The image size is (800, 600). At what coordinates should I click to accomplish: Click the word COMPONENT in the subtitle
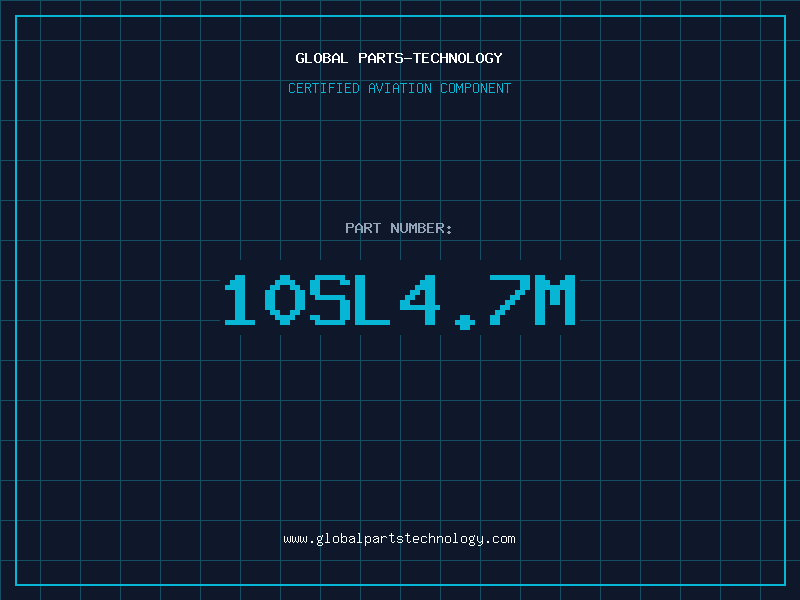click(x=476, y=88)
